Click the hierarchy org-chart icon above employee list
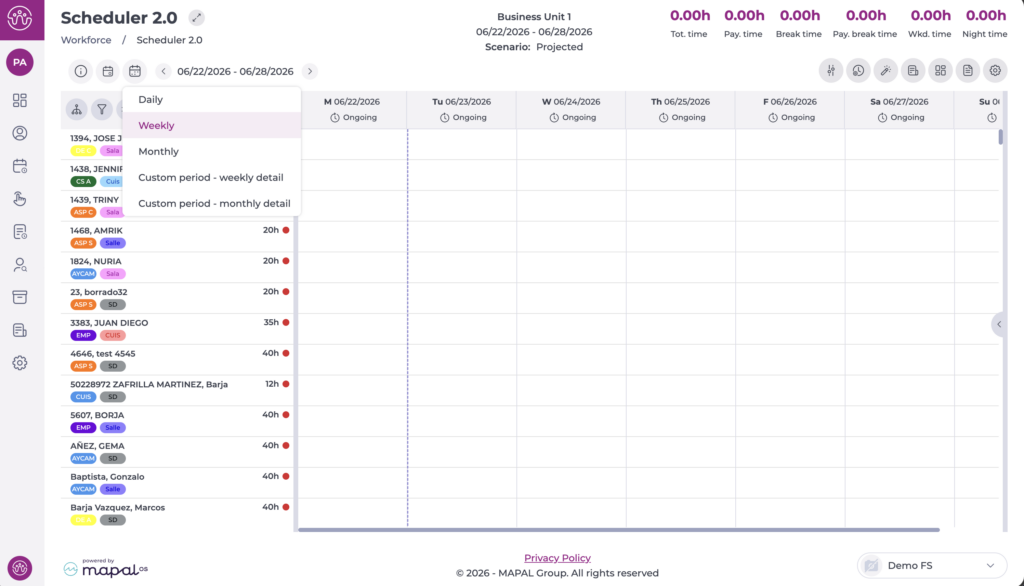1024x586 pixels. coord(76,109)
